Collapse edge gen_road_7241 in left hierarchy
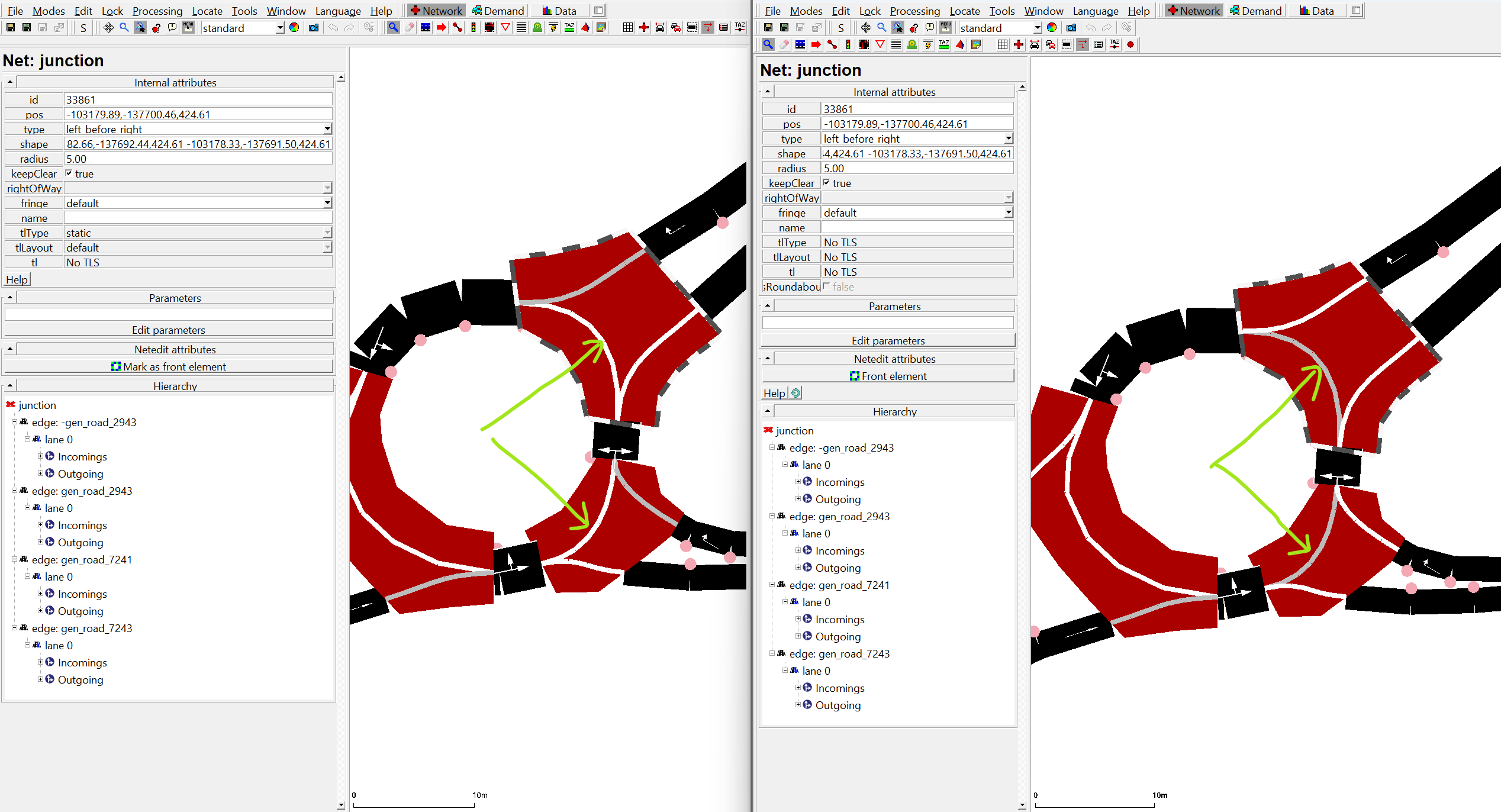The width and height of the screenshot is (1501, 812). 15,559
